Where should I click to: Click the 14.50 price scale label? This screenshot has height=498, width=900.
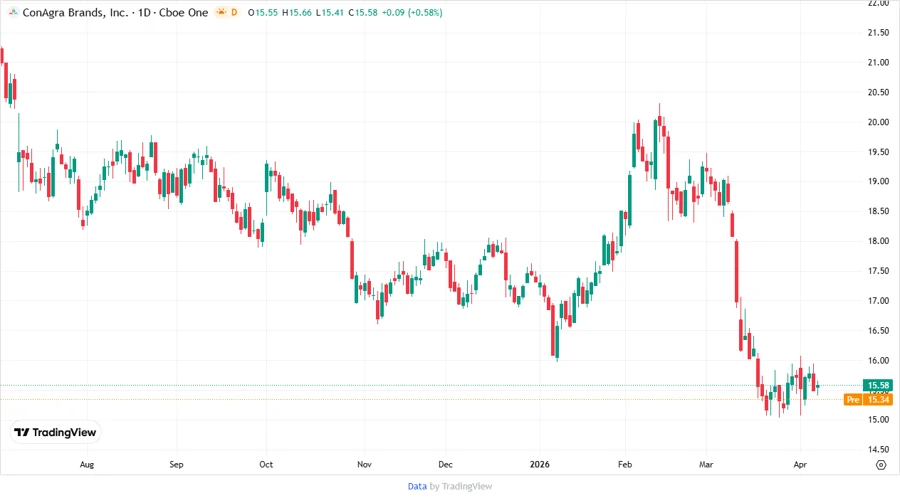tap(878, 449)
